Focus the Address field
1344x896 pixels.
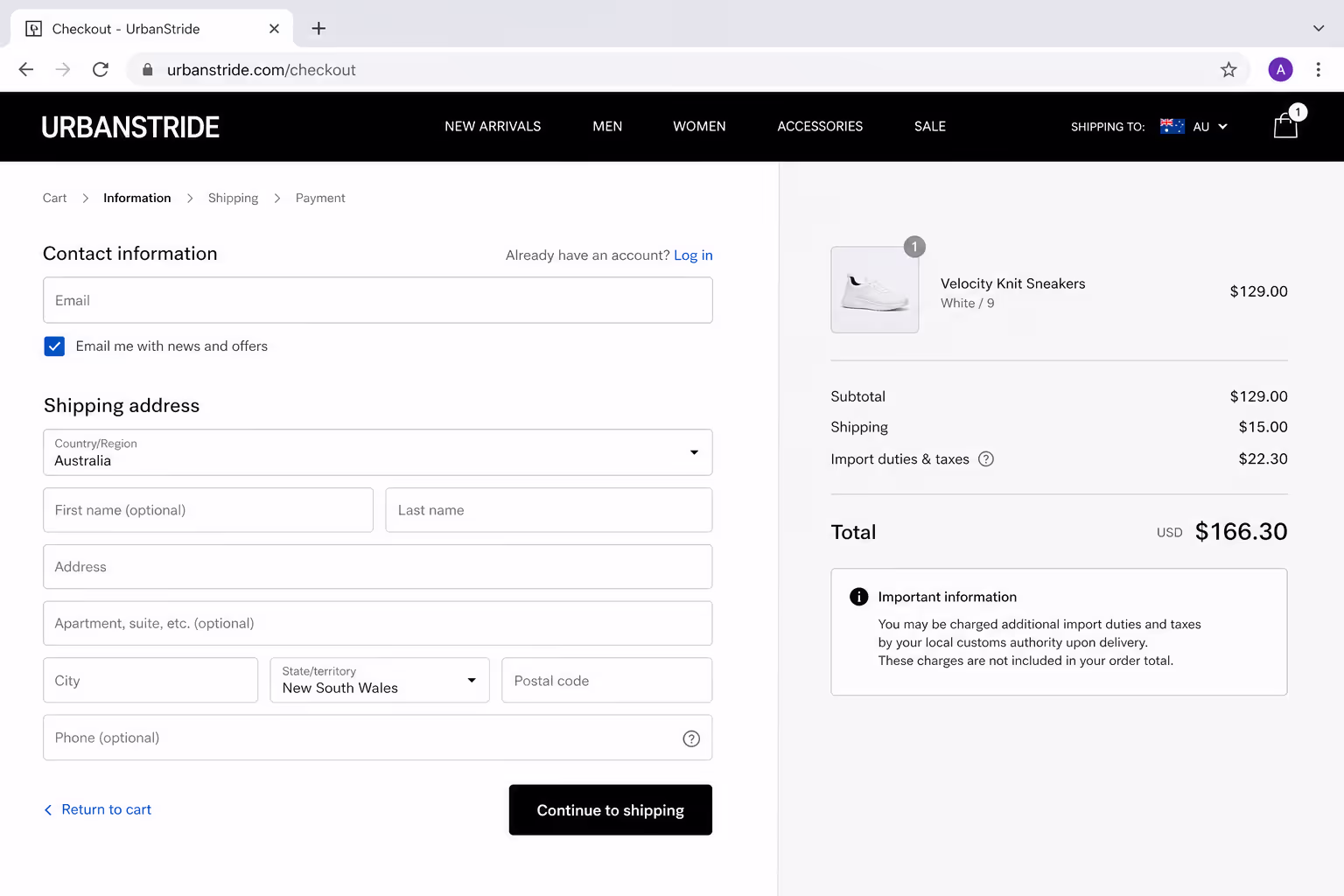click(378, 567)
